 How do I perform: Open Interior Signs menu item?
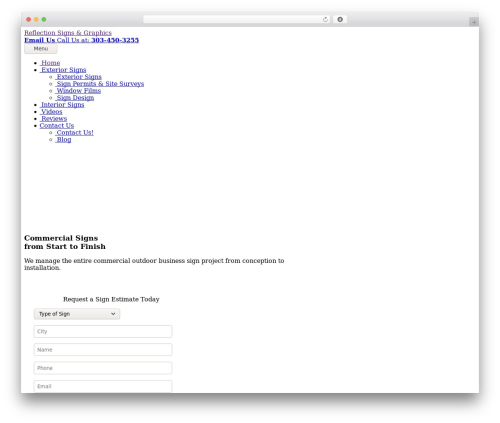[62, 105]
